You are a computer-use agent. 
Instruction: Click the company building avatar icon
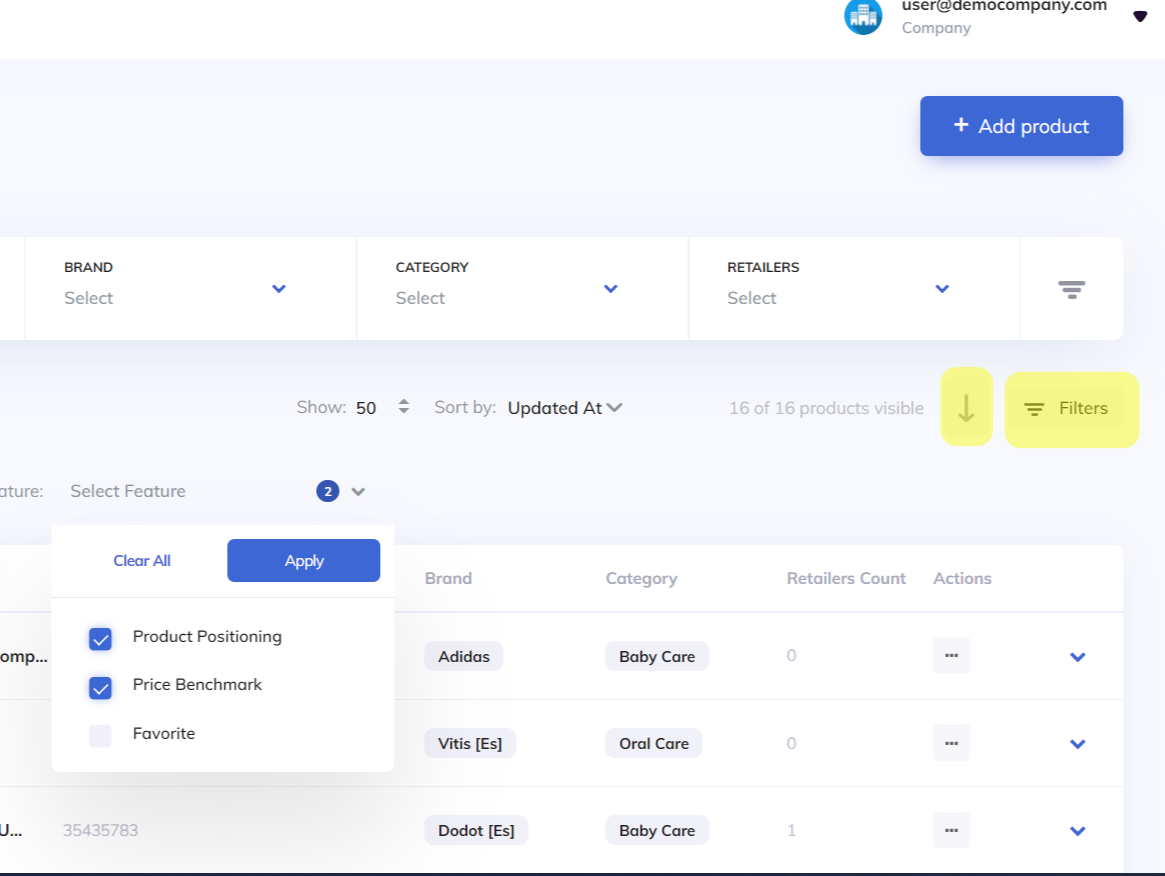(863, 16)
